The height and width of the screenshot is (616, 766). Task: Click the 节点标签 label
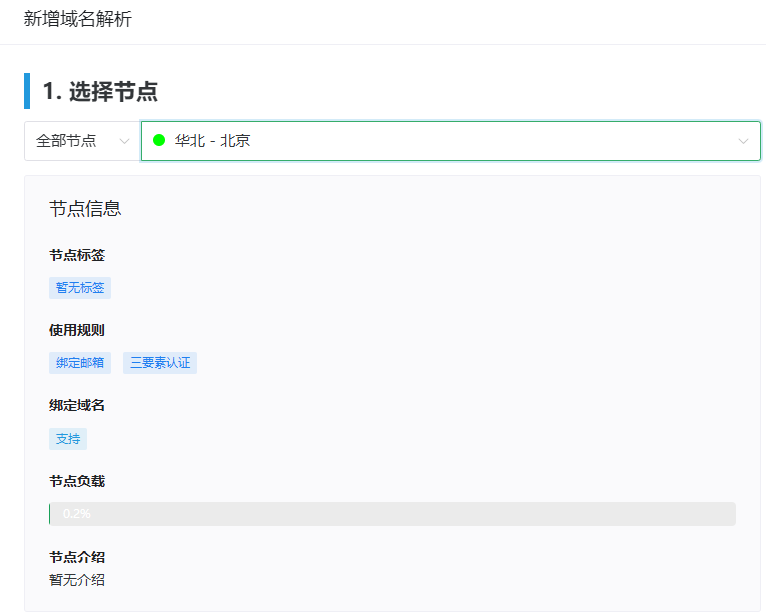click(x=77, y=255)
